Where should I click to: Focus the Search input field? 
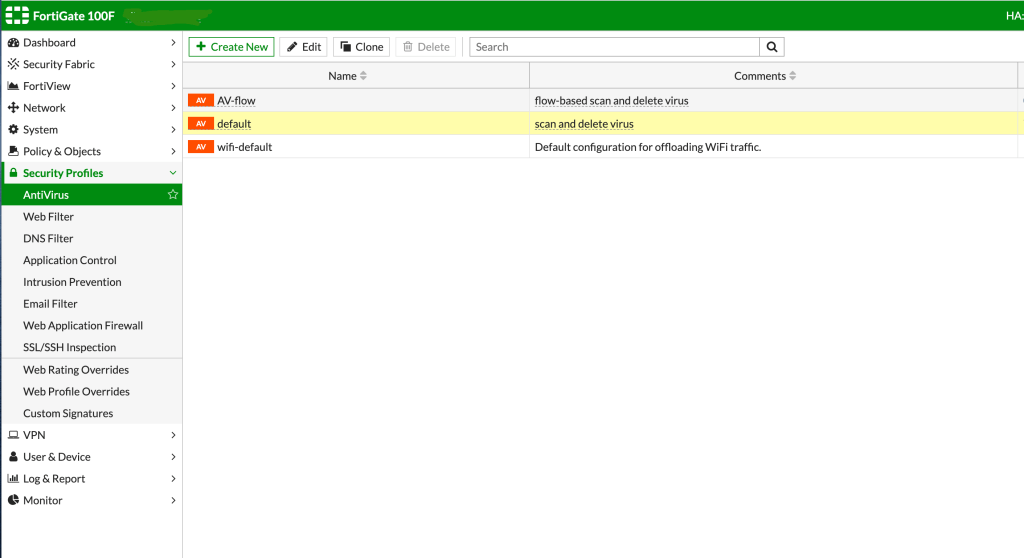click(614, 47)
